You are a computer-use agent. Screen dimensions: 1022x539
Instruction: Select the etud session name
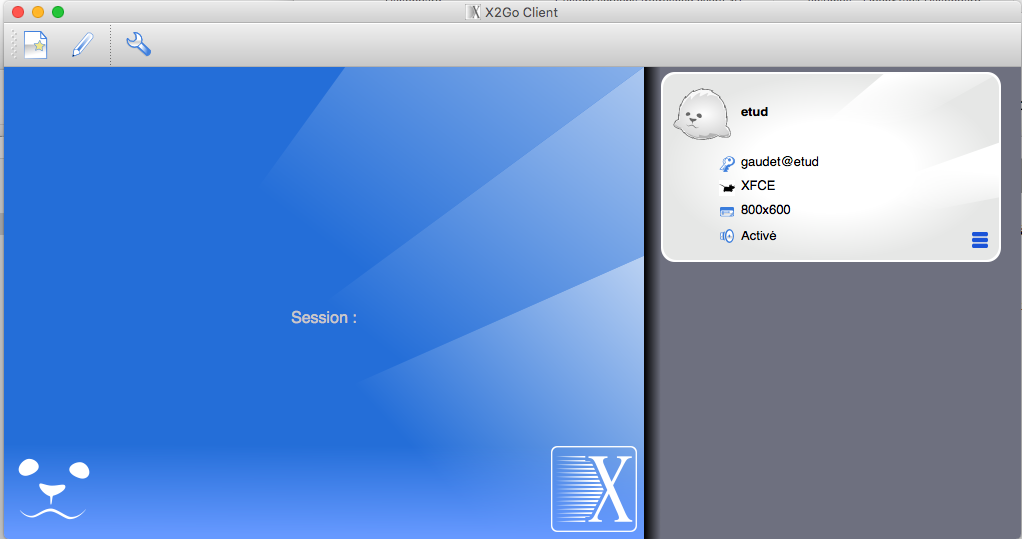754,112
